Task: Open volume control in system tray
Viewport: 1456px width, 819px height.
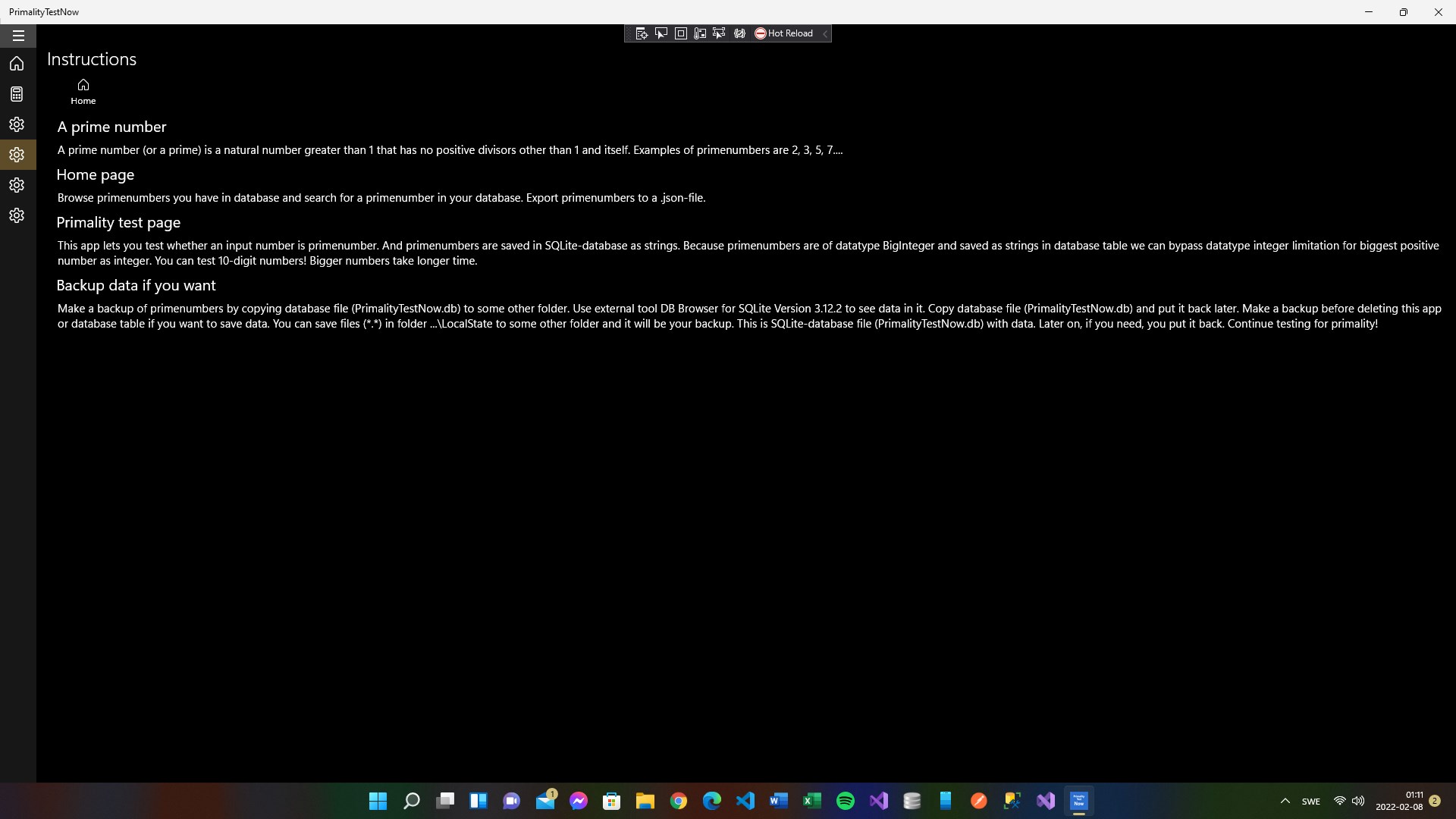Action: tap(1358, 801)
